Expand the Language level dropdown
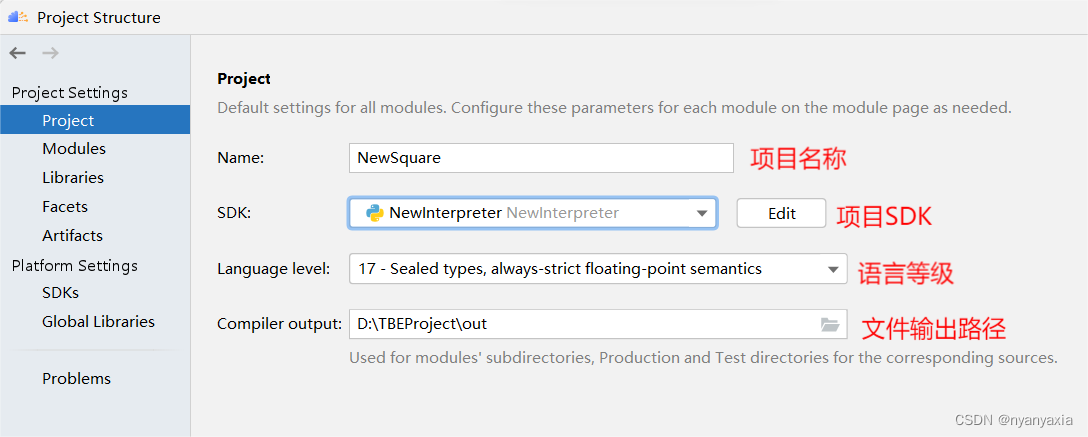This screenshot has width=1088, height=437. 833,269
